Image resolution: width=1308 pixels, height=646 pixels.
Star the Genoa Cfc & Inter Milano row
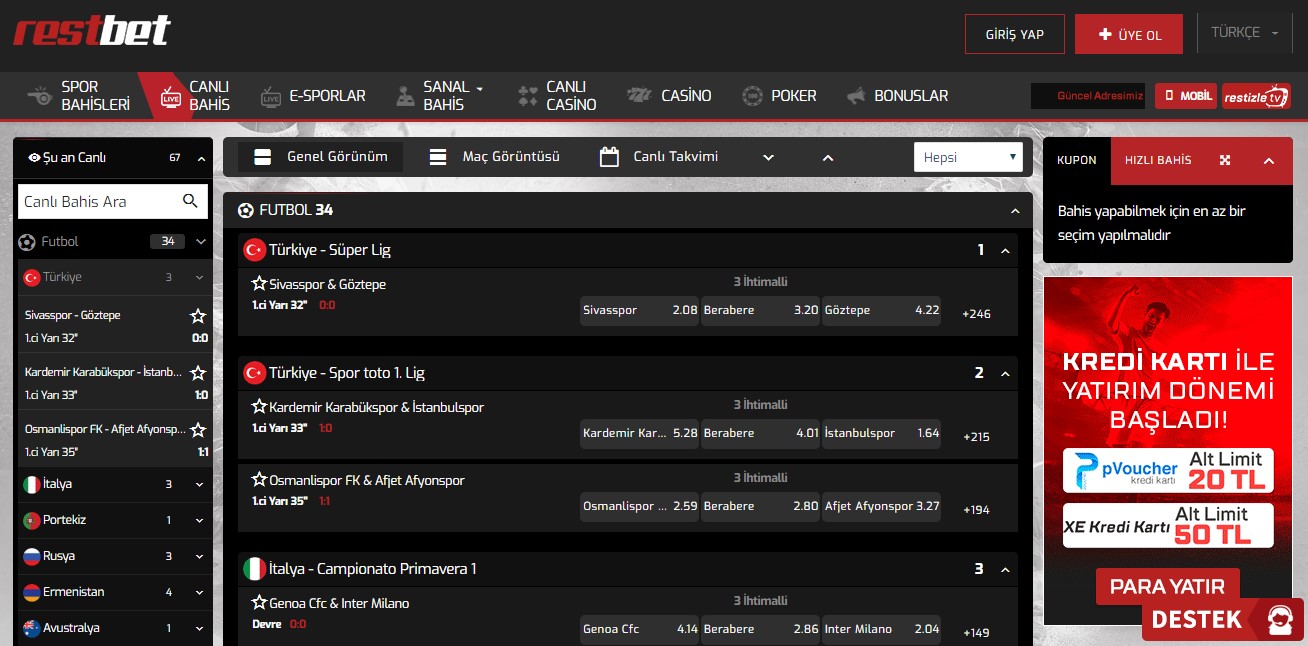[x=259, y=603]
